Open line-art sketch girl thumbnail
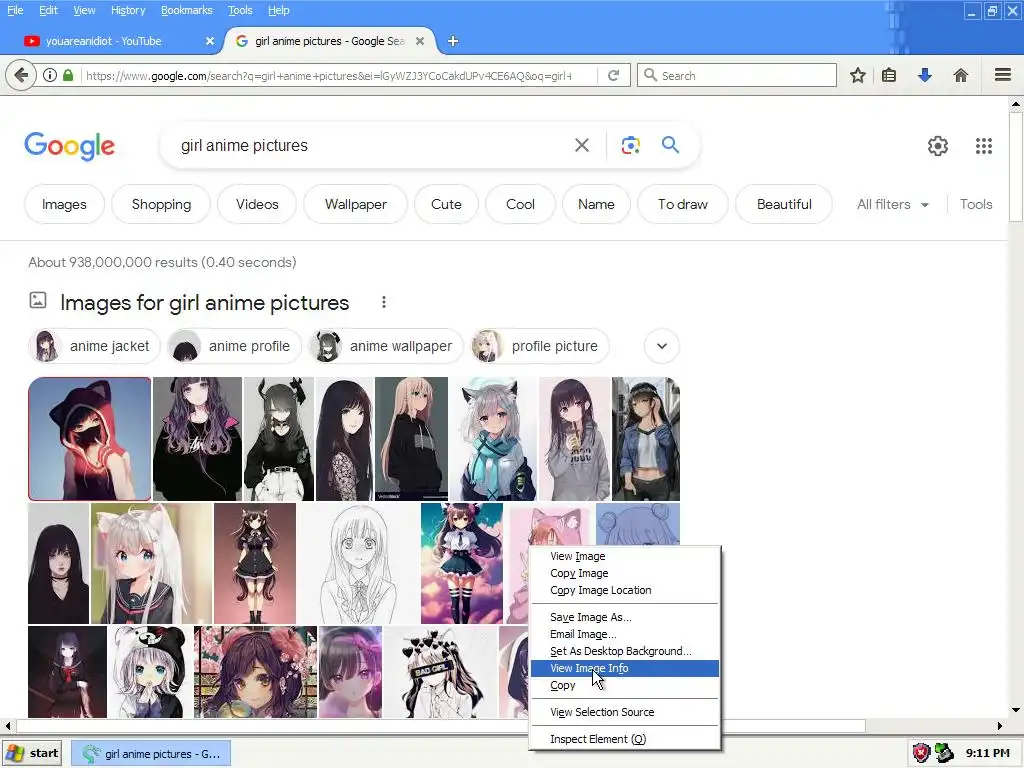 [359, 563]
